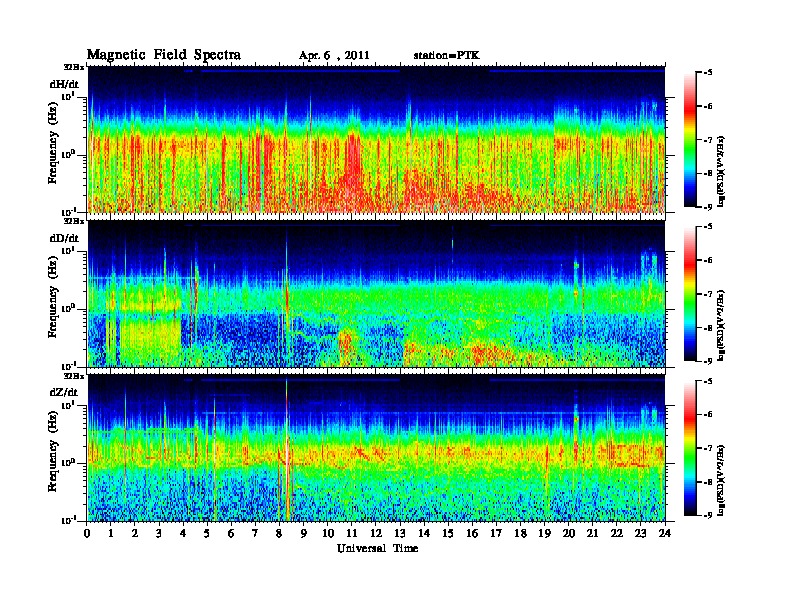Click the "Universal Time" axis title
Viewport: 792px width, 612px height.
pos(377,548)
